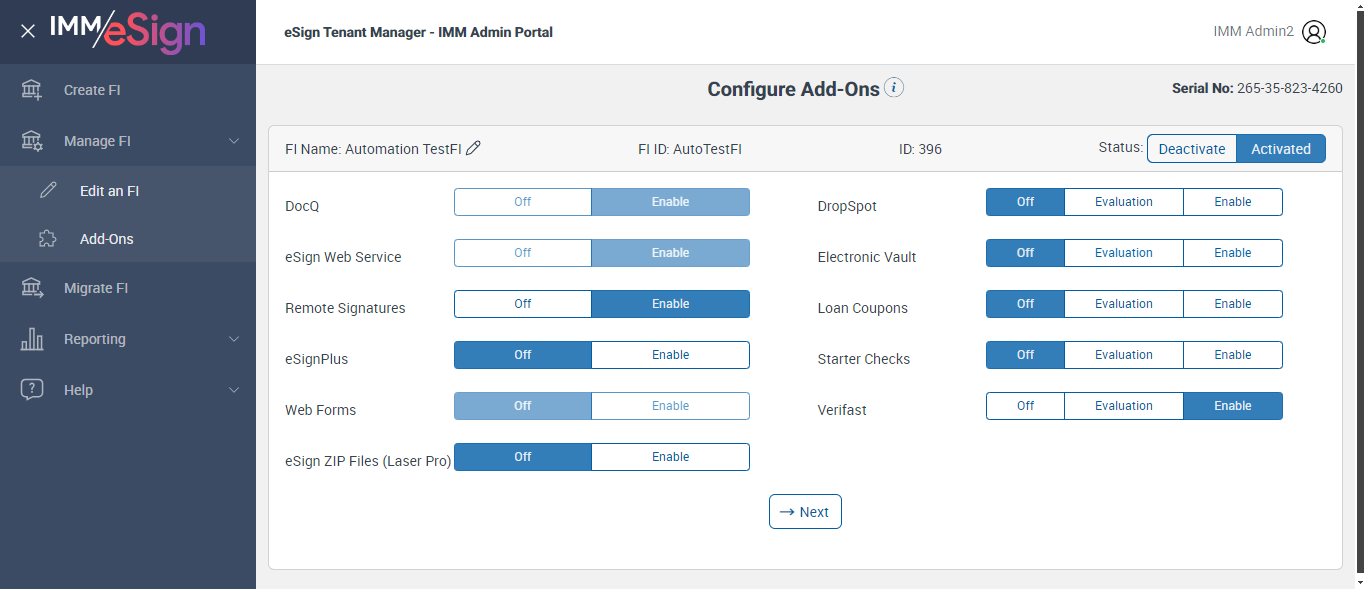The width and height of the screenshot is (1366, 589).
Task: Click the Edit an FI pencil icon
Action: coord(48,191)
